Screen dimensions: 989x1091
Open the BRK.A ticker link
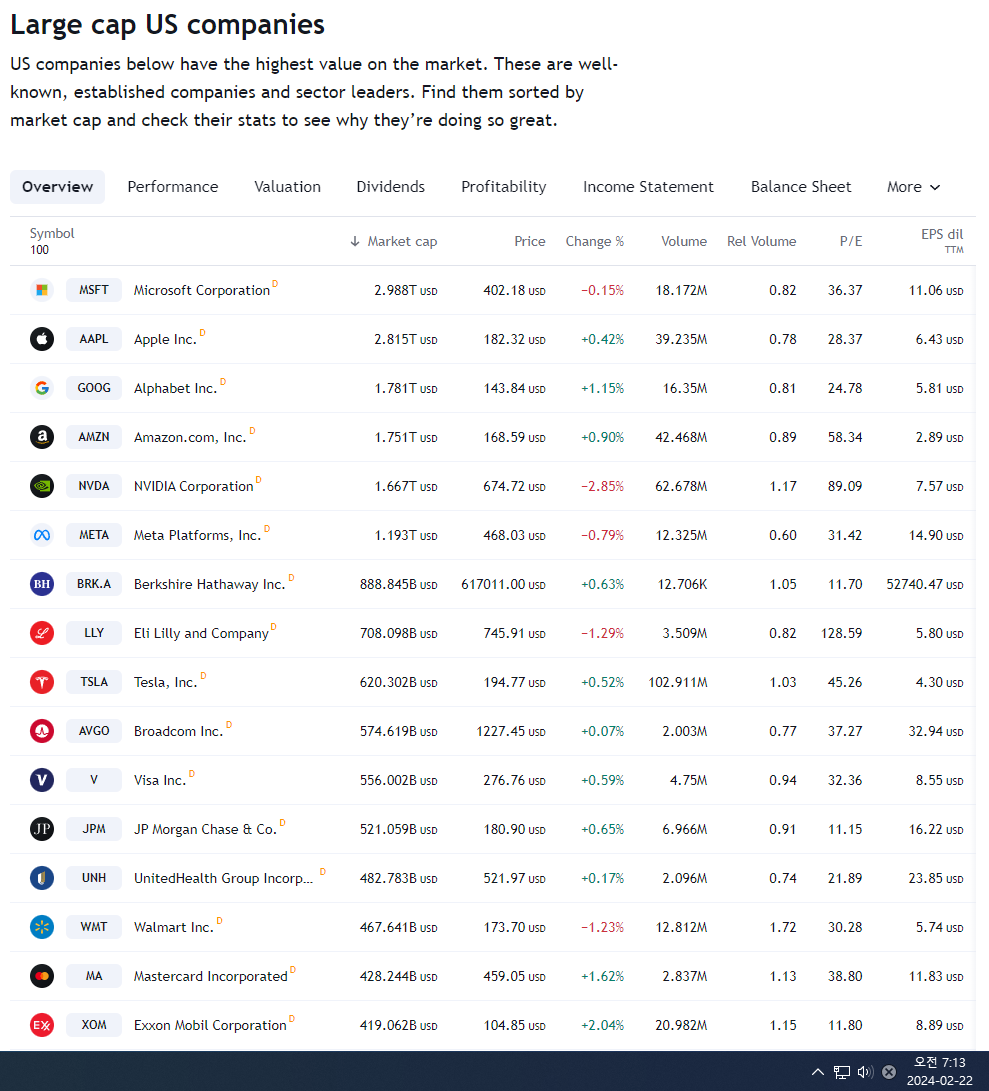pos(94,584)
